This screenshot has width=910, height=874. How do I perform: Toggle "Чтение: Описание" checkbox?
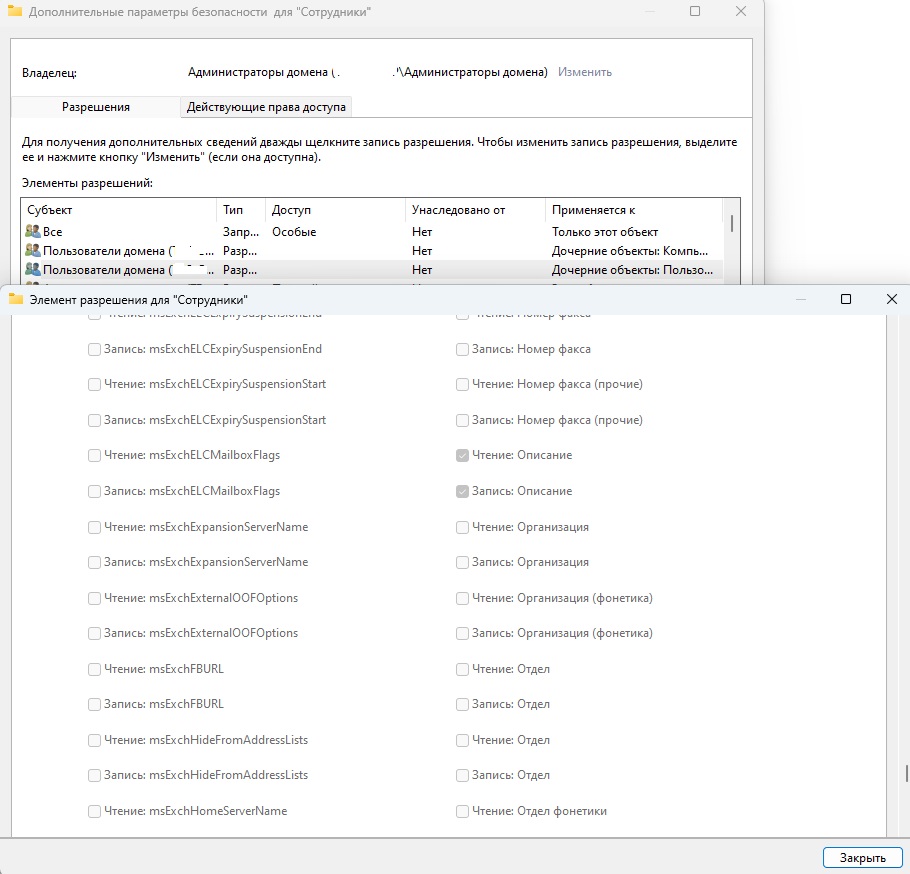coord(462,456)
